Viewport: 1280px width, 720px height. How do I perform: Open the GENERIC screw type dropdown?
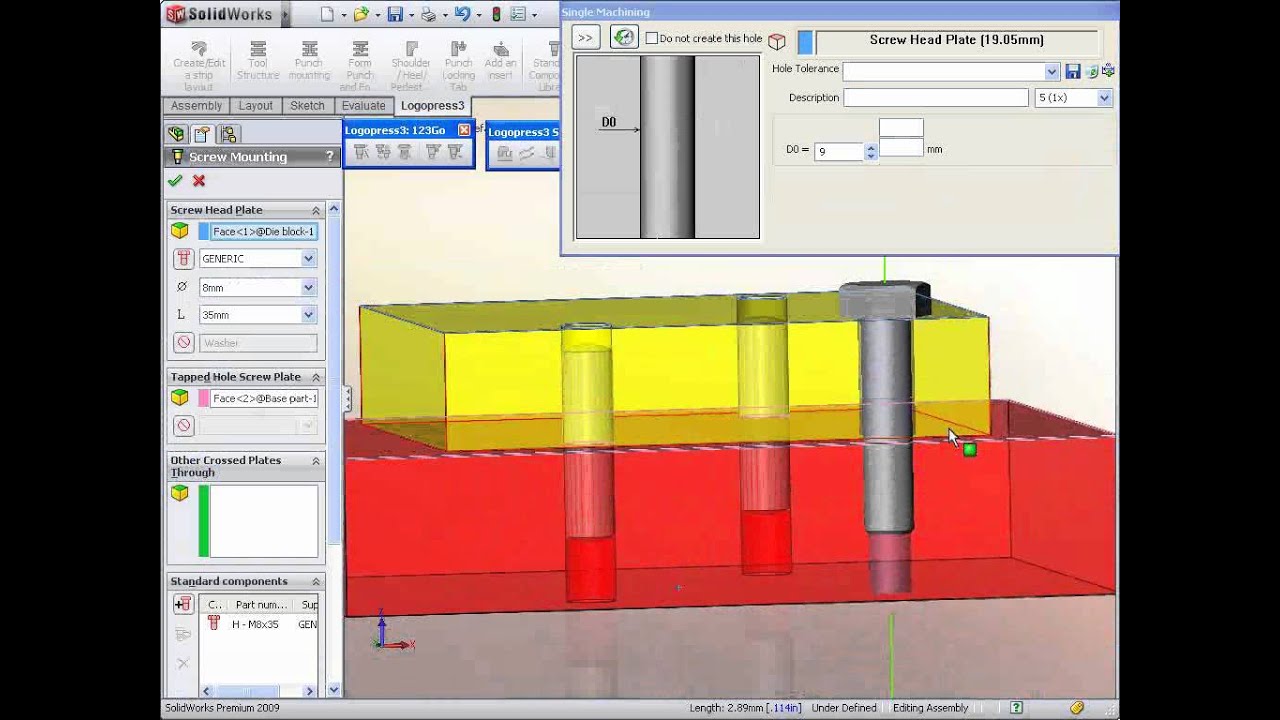click(x=308, y=258)
